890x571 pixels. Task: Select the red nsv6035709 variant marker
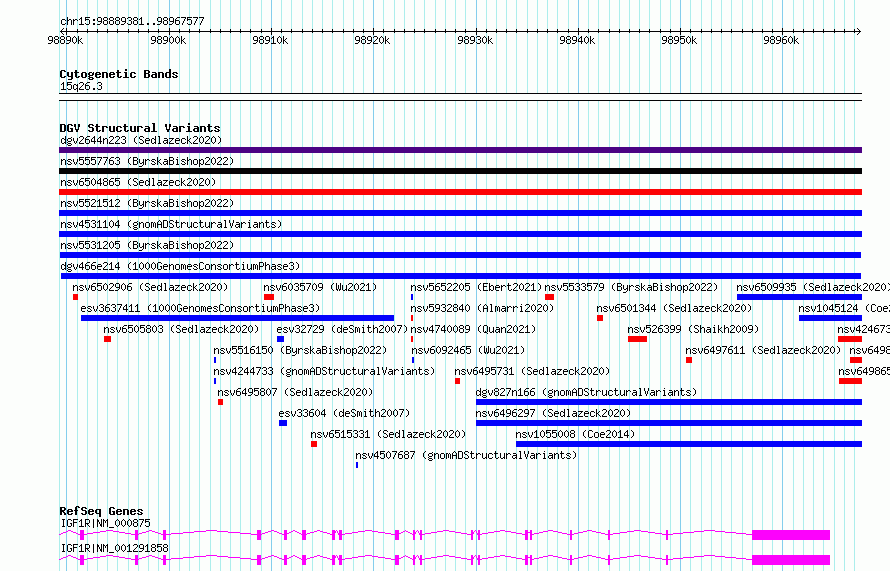tap(269, 297)
